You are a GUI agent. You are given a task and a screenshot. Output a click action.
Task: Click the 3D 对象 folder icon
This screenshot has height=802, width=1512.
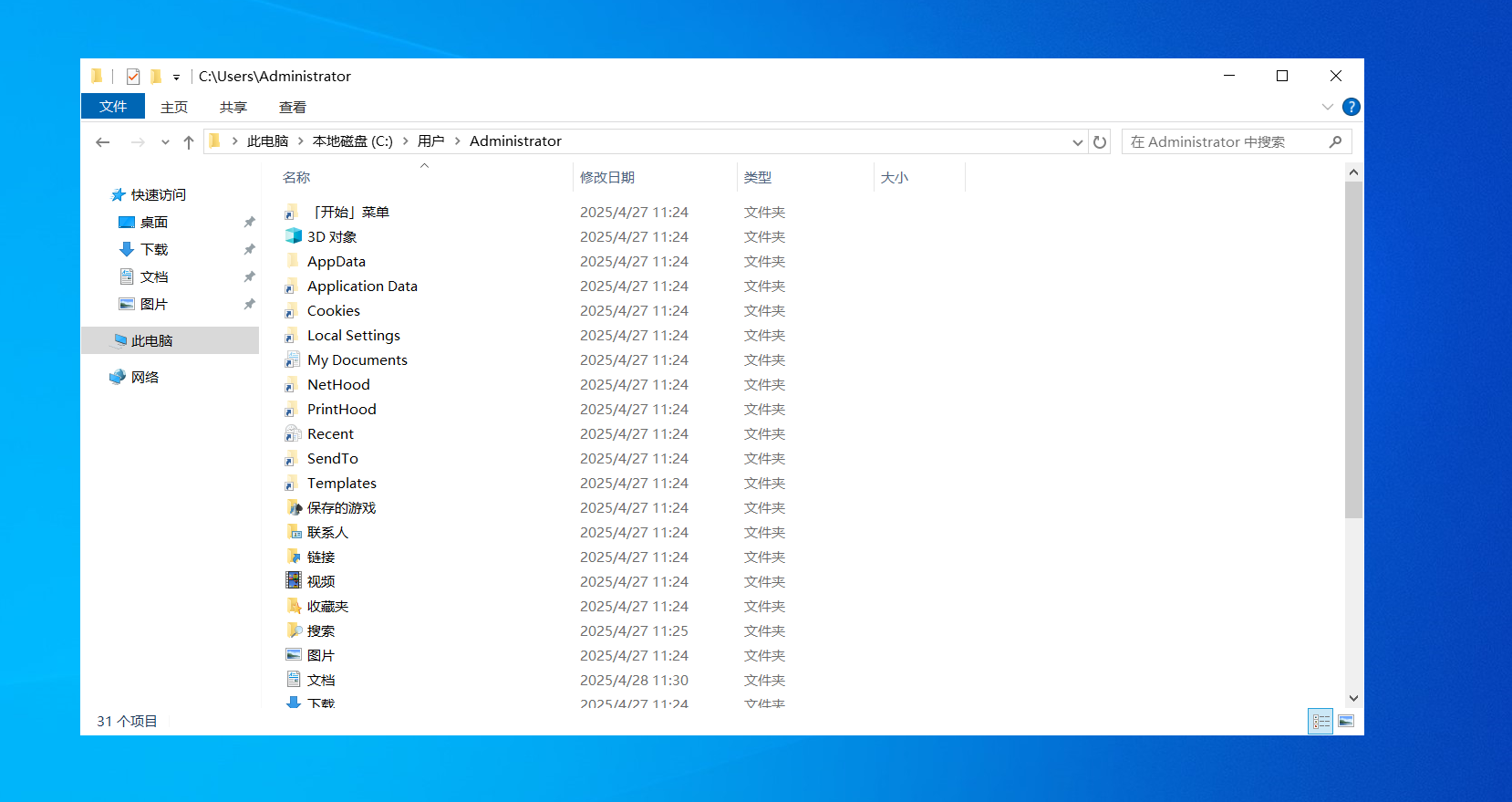(x=293, y=236)
